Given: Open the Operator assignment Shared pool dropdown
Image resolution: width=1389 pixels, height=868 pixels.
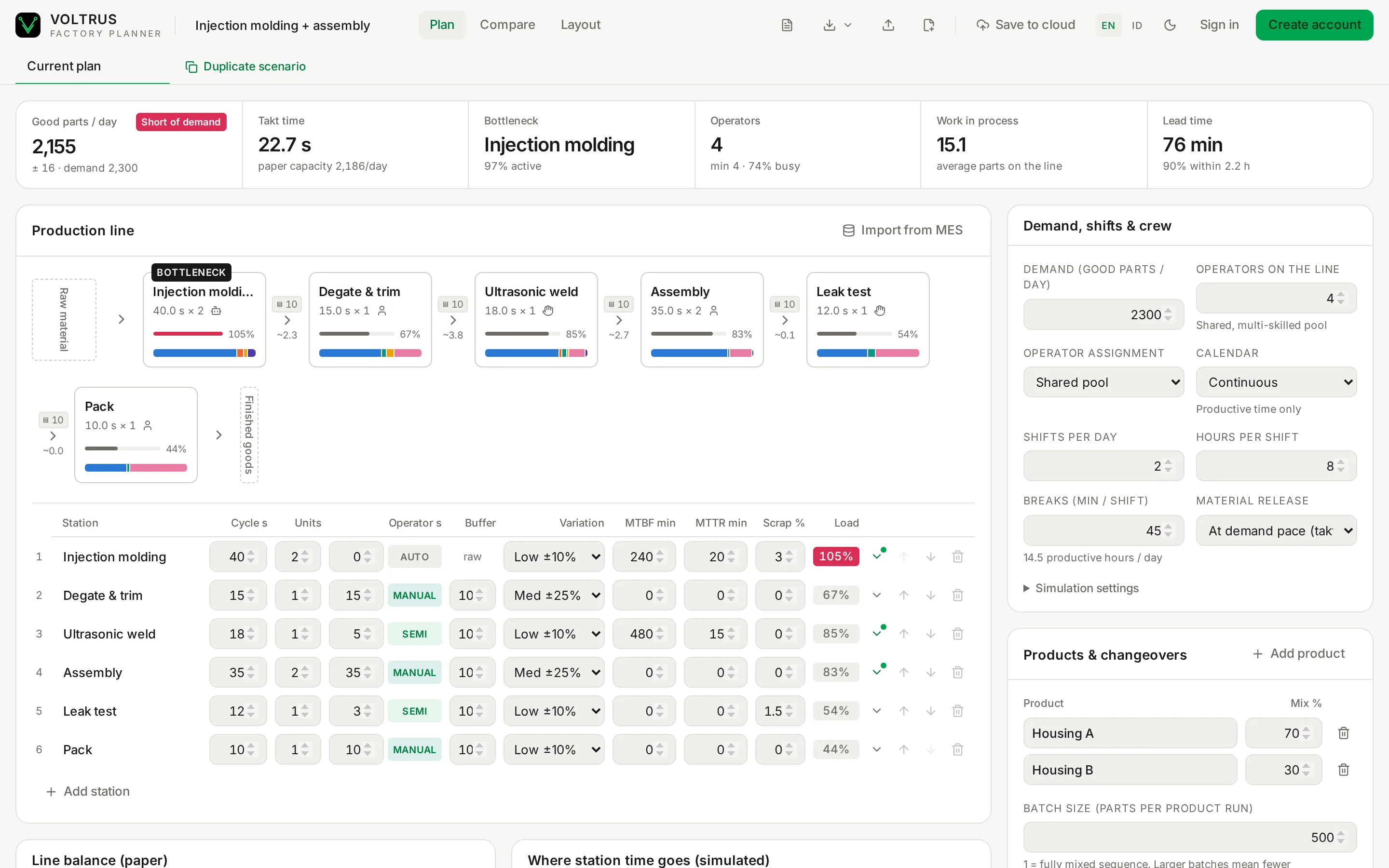Looking at the screenshot, I should (1103, 382).
